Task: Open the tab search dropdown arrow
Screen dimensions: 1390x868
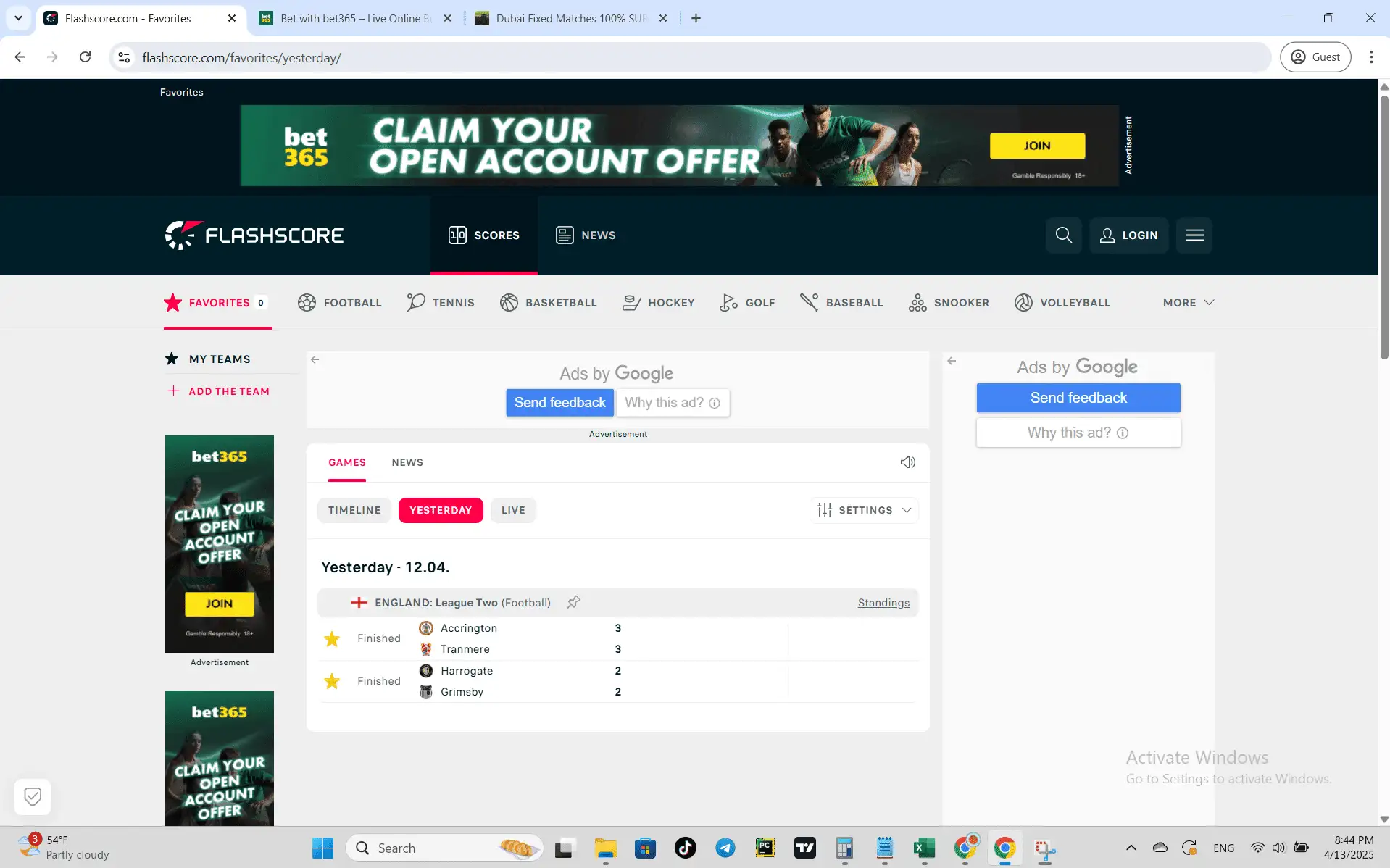Action: 18,18
